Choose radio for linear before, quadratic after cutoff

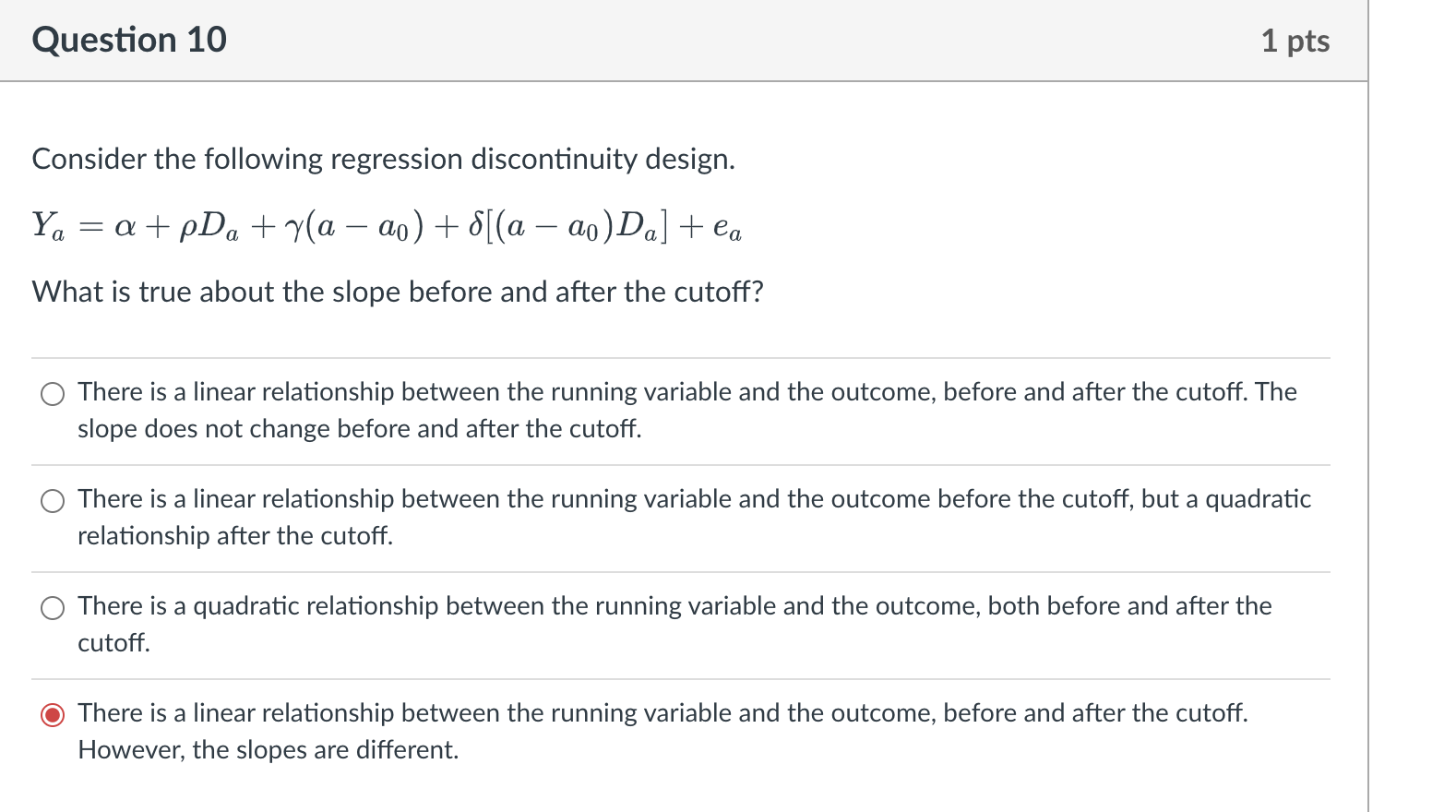(x=53, y=501)
